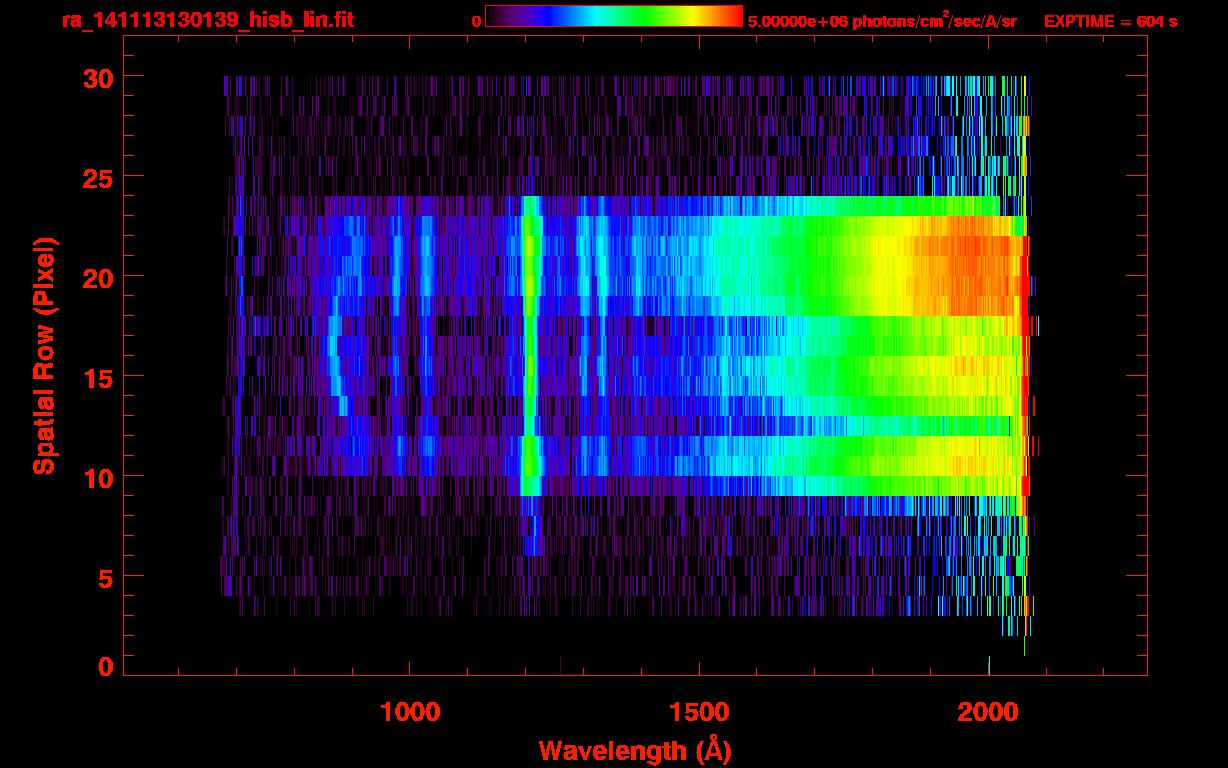Viewport: 1228px width, 768px height.
Task: Click the 1500 wavelength tick label
Action: [699, 712]
